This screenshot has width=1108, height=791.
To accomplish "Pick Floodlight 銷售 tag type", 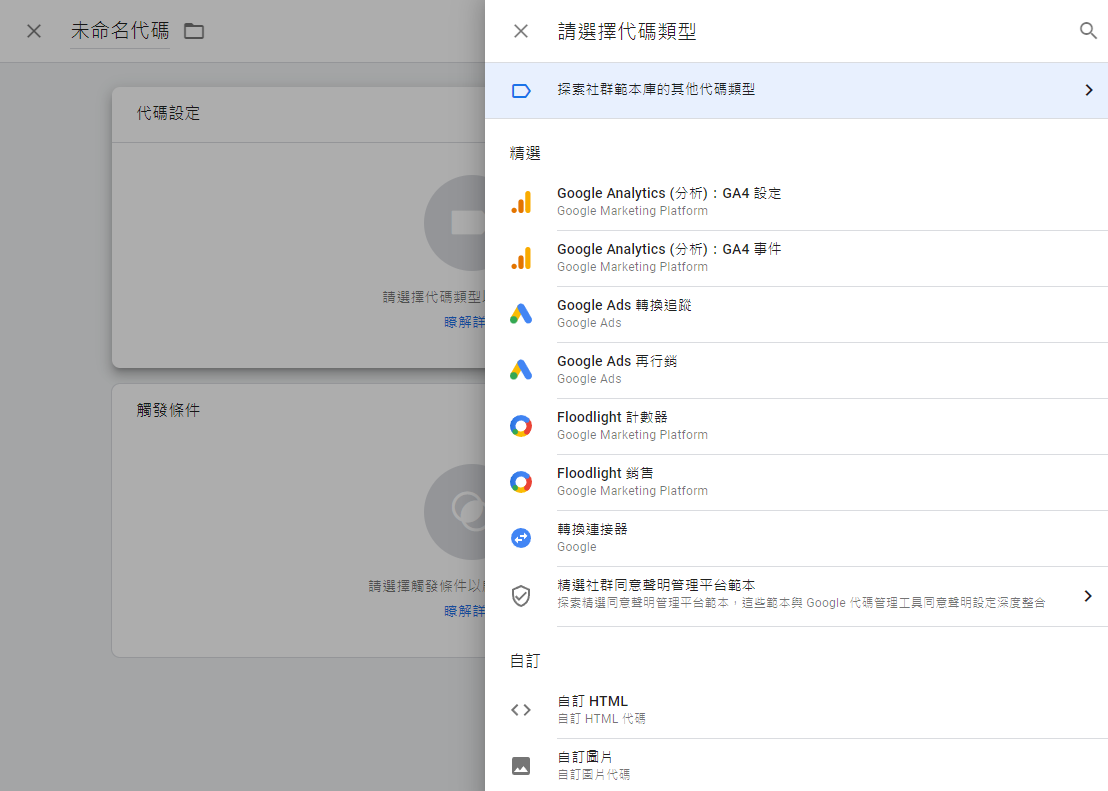I will pyautogui.click(x=796, y=482).
